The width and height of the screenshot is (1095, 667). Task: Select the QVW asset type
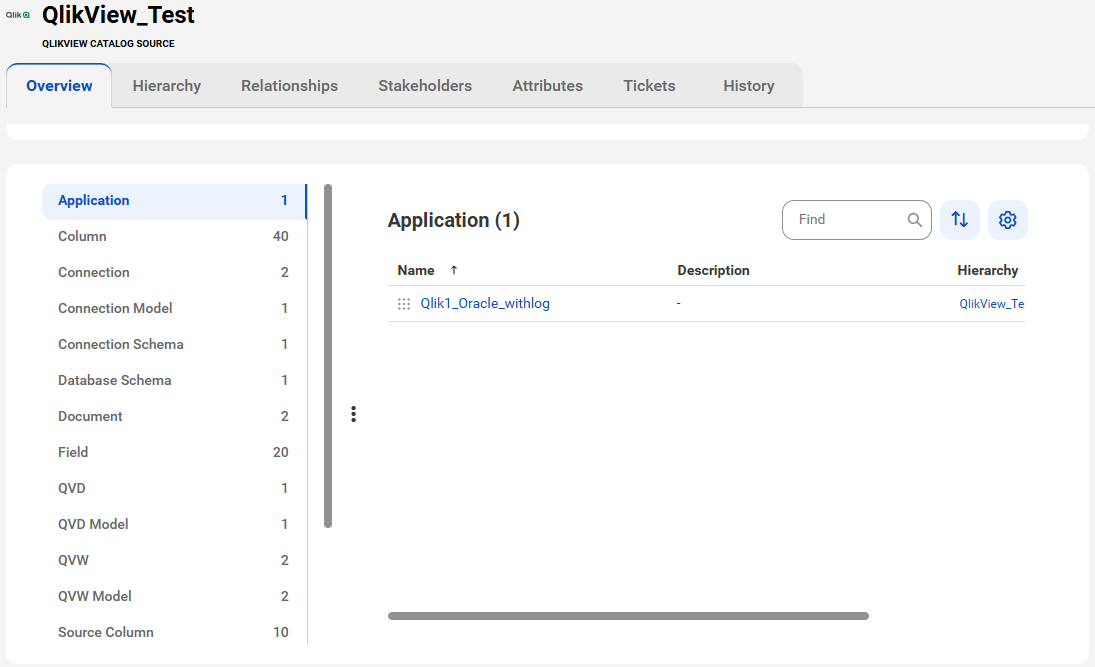[x=173, y=560]
